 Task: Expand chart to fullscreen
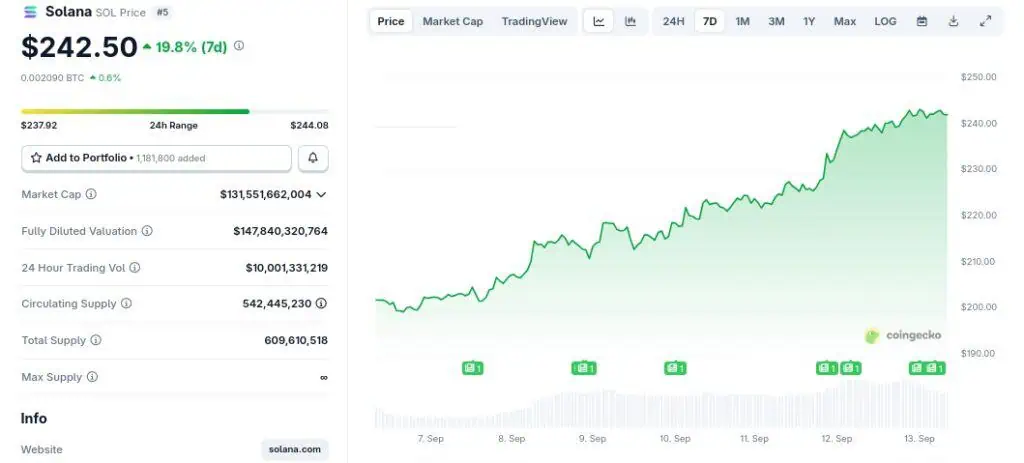(985, 21)
